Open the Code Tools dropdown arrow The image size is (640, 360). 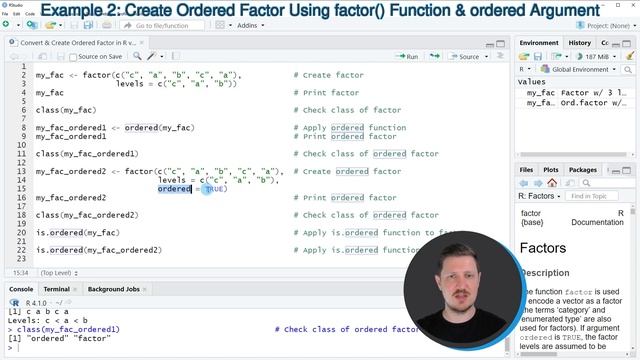tap(162, 56)
